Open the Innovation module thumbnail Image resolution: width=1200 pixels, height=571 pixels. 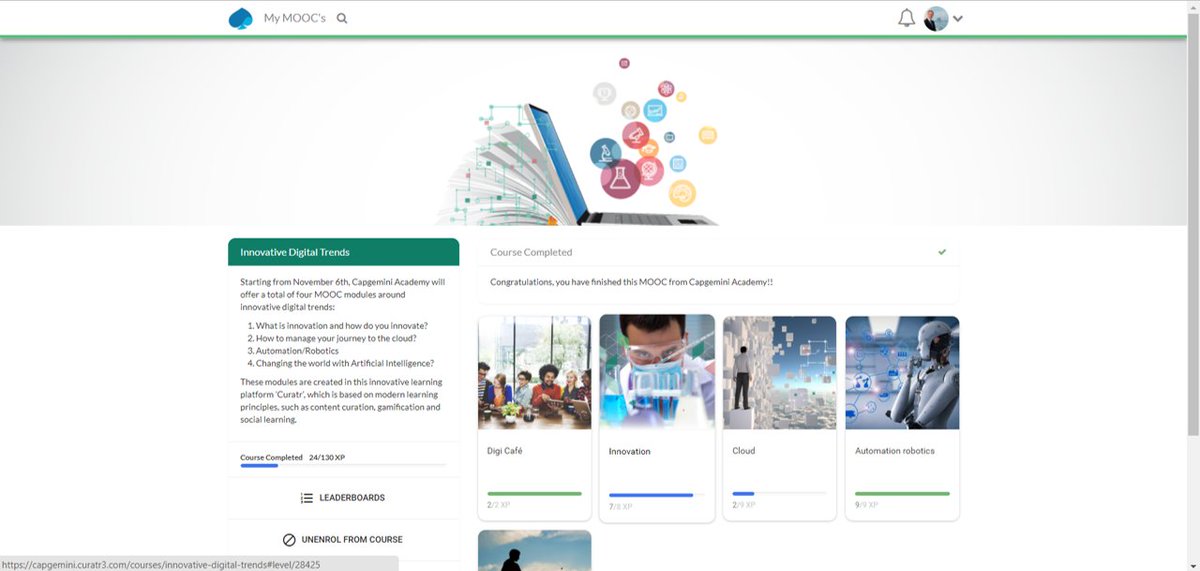click(657, 372)
